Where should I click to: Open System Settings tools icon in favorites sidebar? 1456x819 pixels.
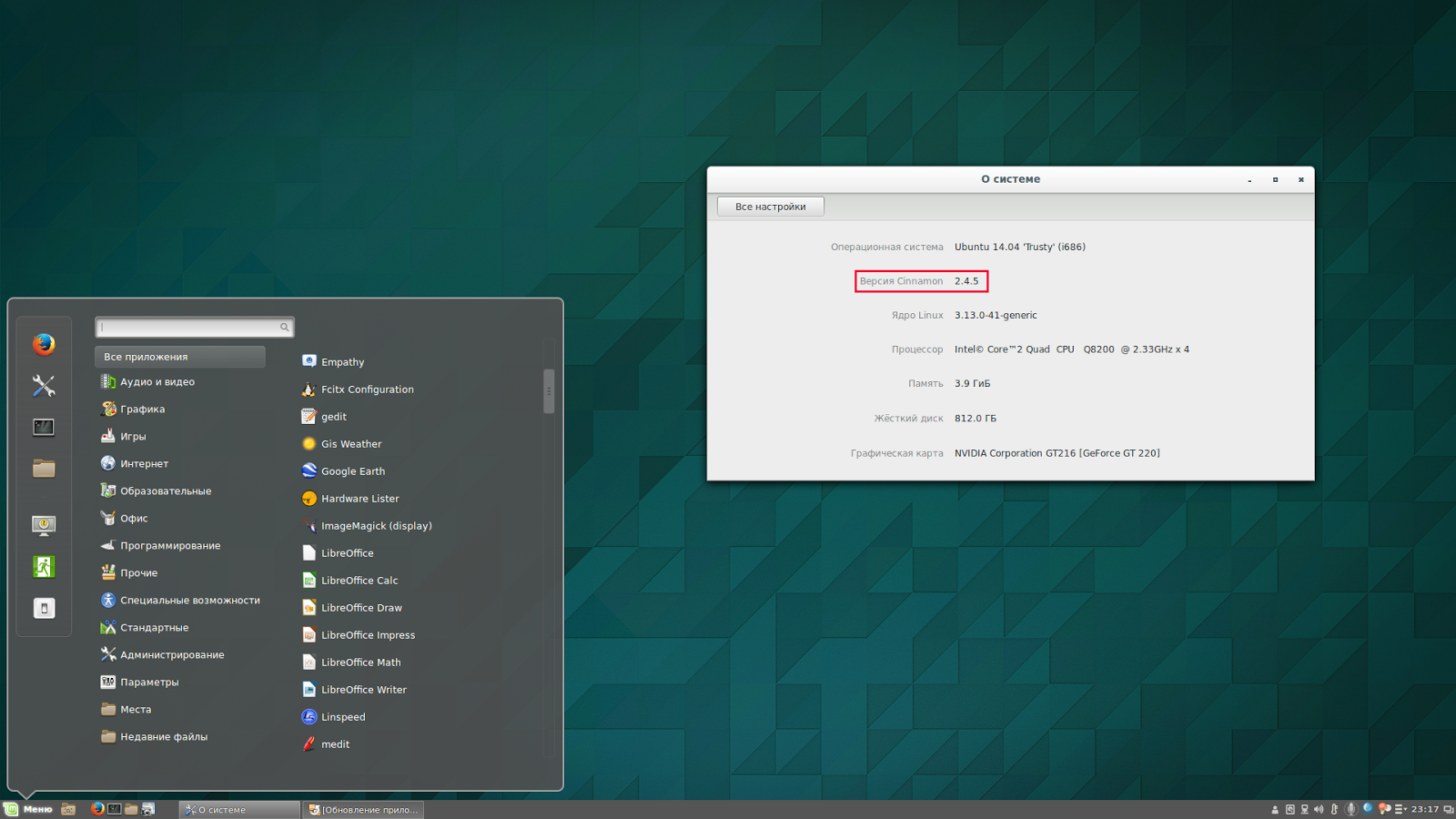[44, 386]
